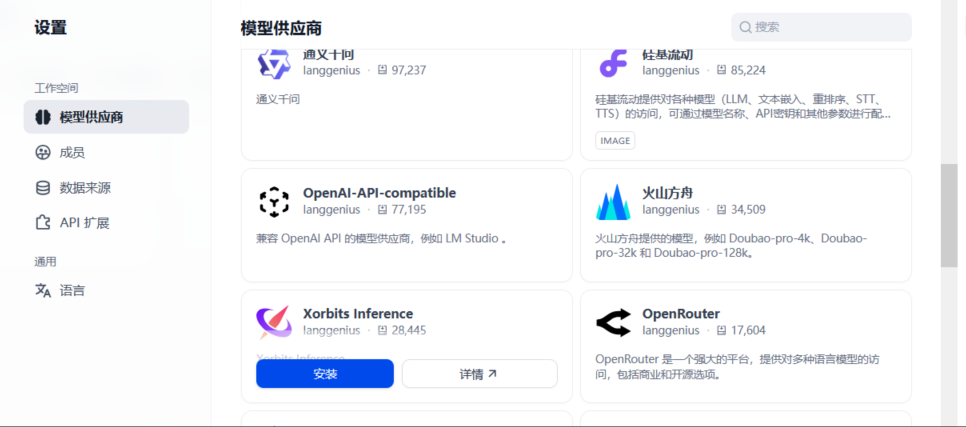Click the database icon beside 数据来源
966x427 pixels.
43,188
